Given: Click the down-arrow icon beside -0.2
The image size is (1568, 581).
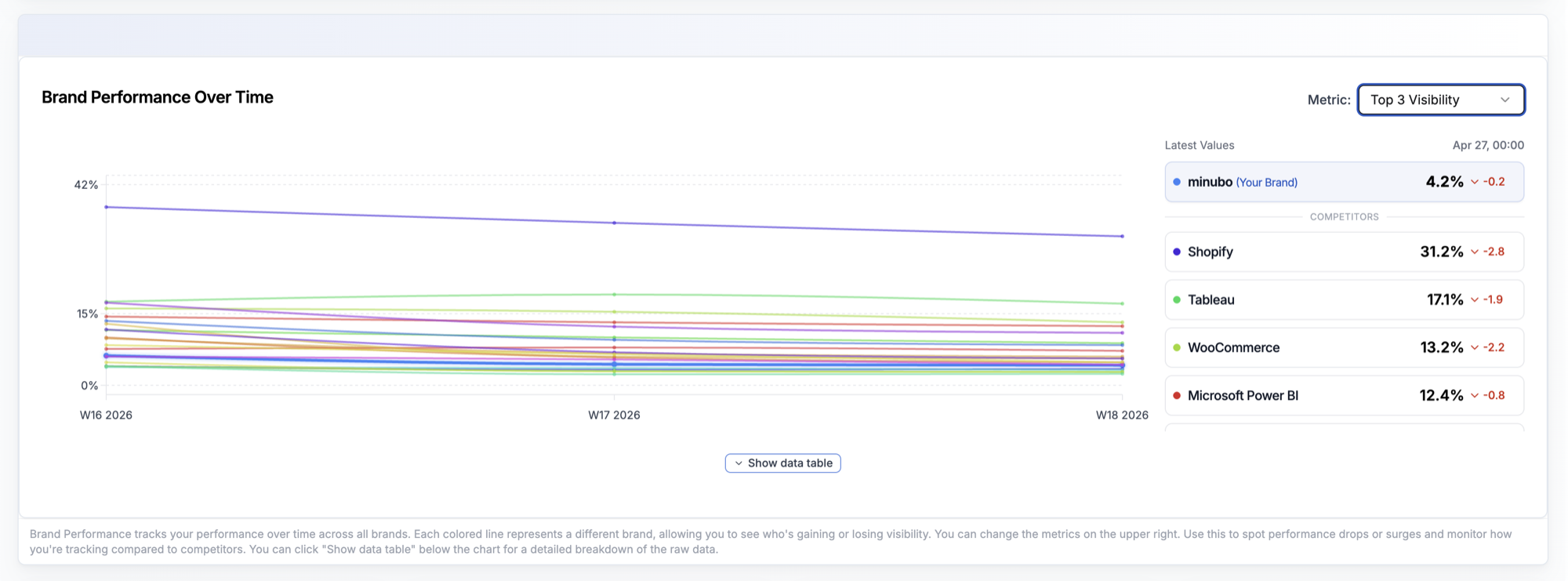Looking at the screenshot, I should pyautogui.click(x=1475, y=182).
